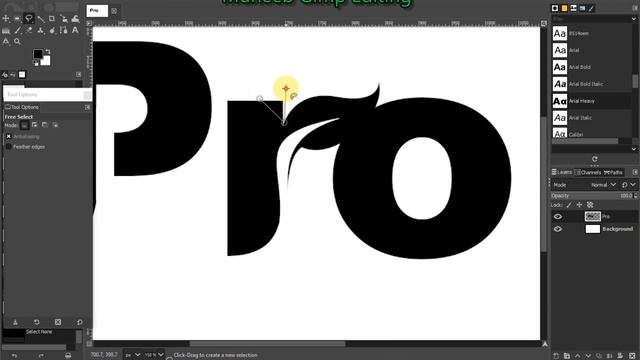This screenshot has height=360, width=640.
Task: Open the toolbox tab configuration menu
Action: [x=79, y=74]
